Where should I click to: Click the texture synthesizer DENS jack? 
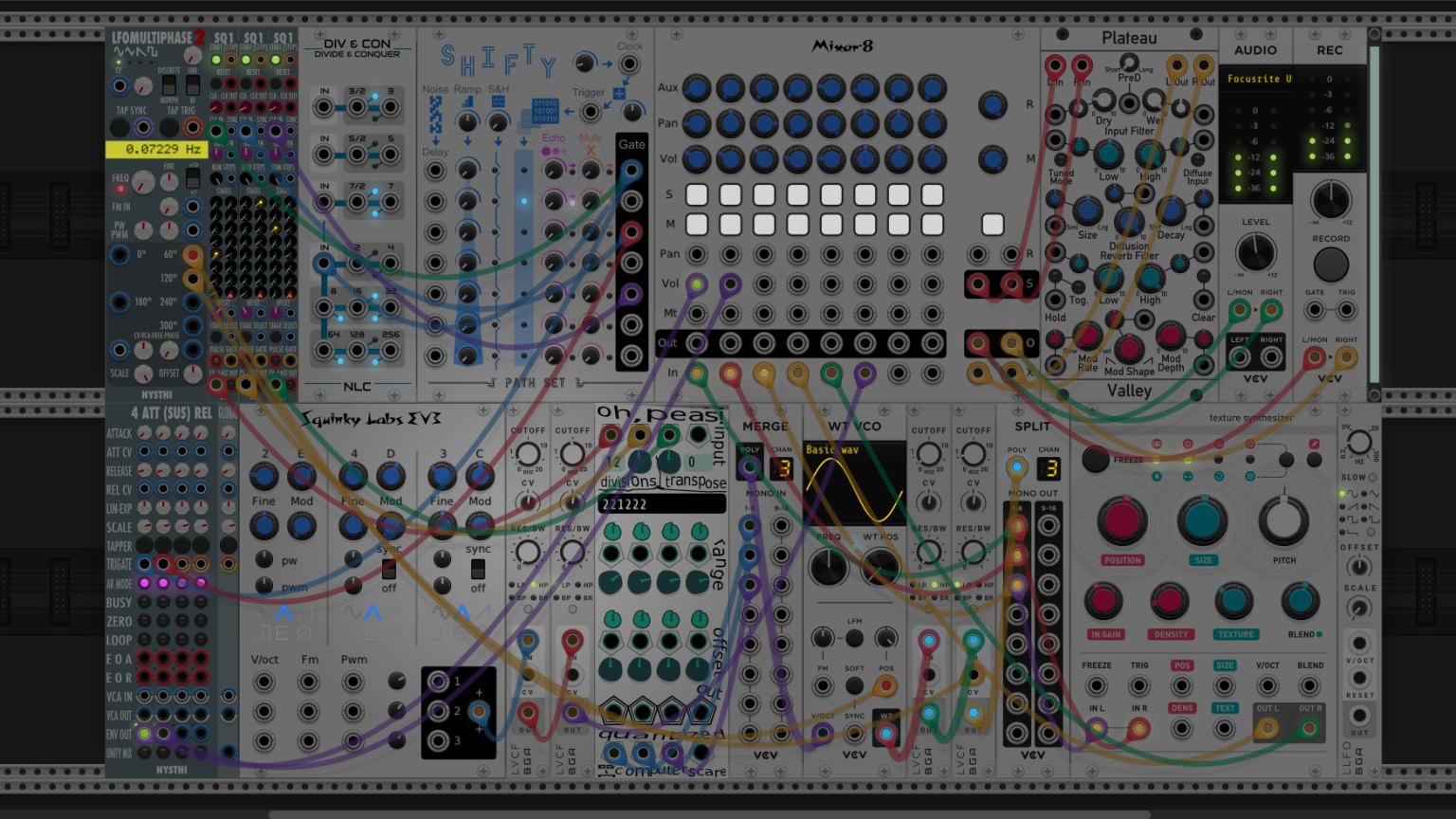point(1181,729)
